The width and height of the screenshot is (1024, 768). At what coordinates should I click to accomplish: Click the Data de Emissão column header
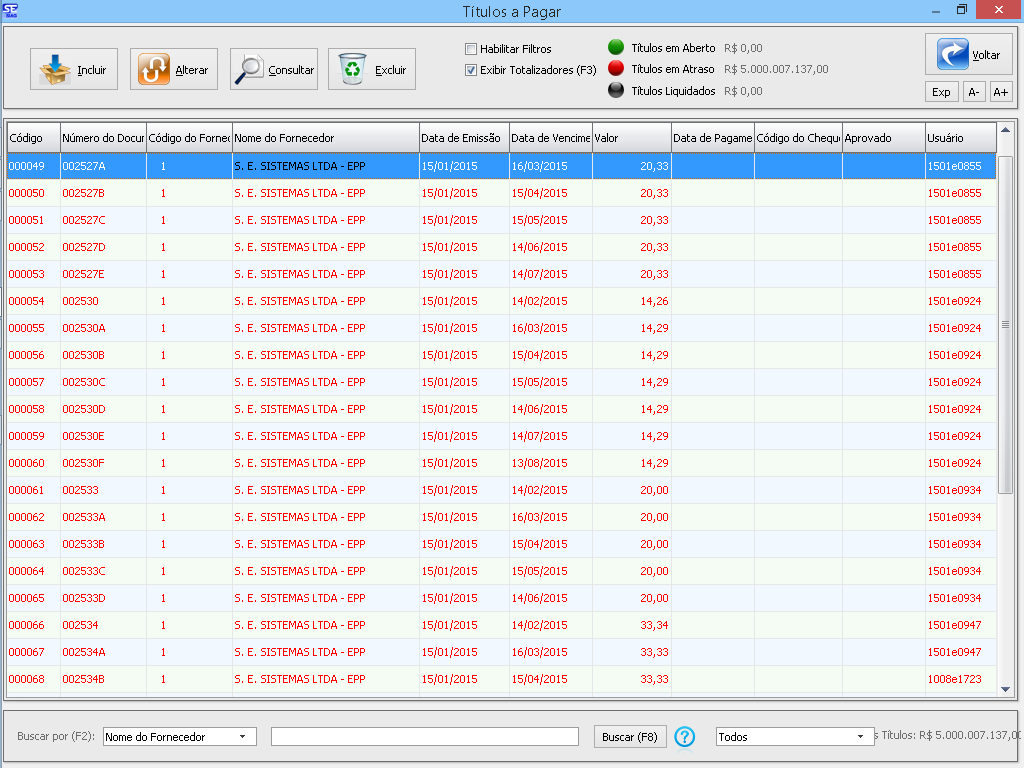coord(463,138)
